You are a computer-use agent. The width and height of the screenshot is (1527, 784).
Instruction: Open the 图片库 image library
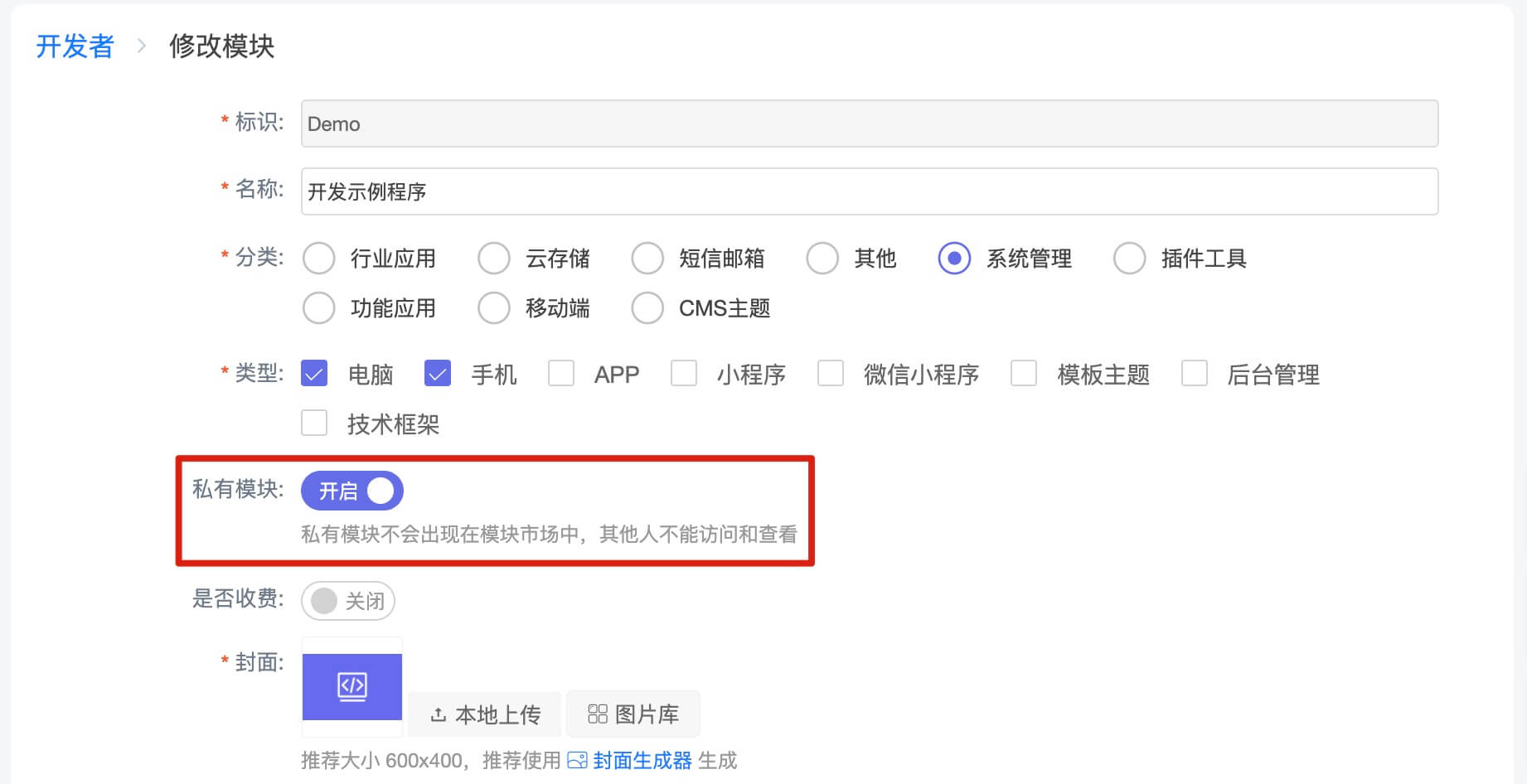tap(633, 714)
